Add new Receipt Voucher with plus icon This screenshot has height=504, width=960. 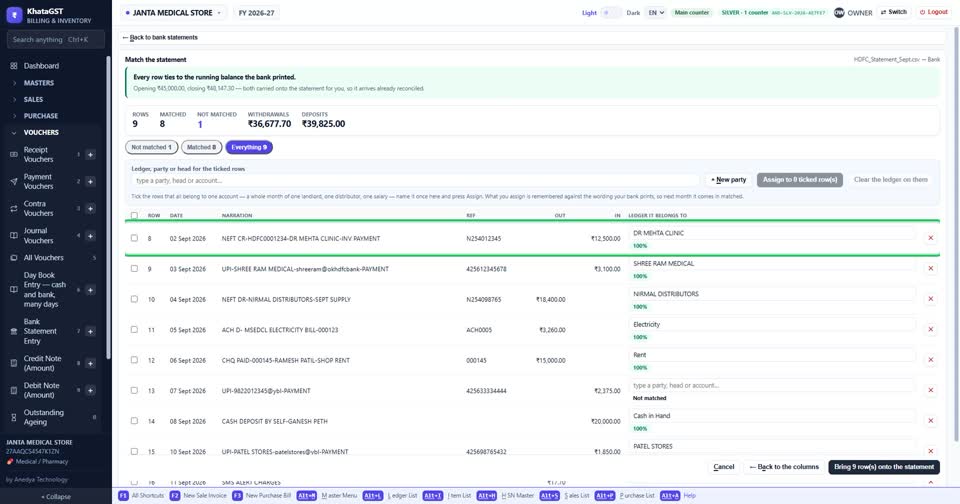click(x=90, y=155)
